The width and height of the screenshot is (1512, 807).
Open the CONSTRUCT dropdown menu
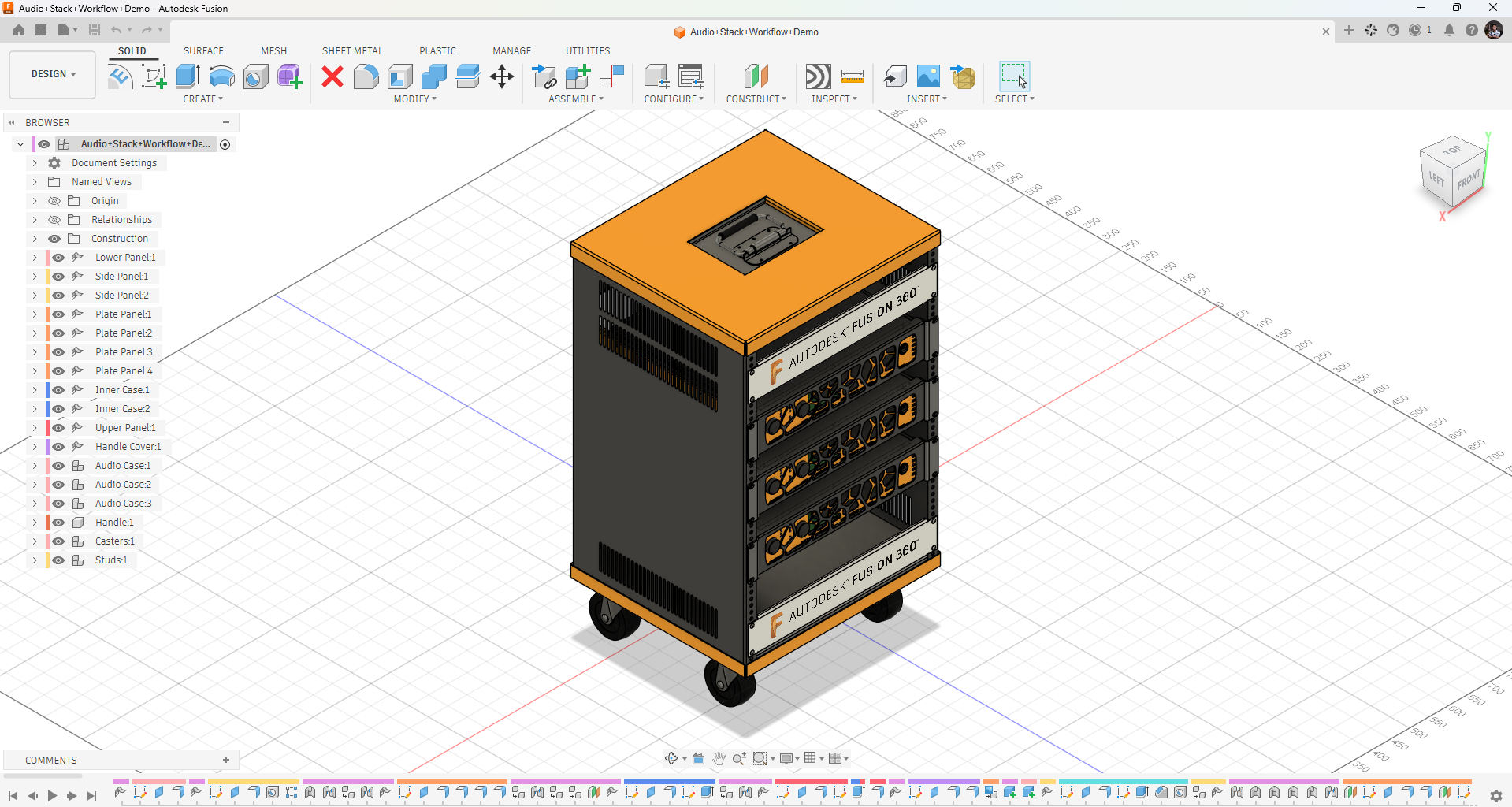756,99
